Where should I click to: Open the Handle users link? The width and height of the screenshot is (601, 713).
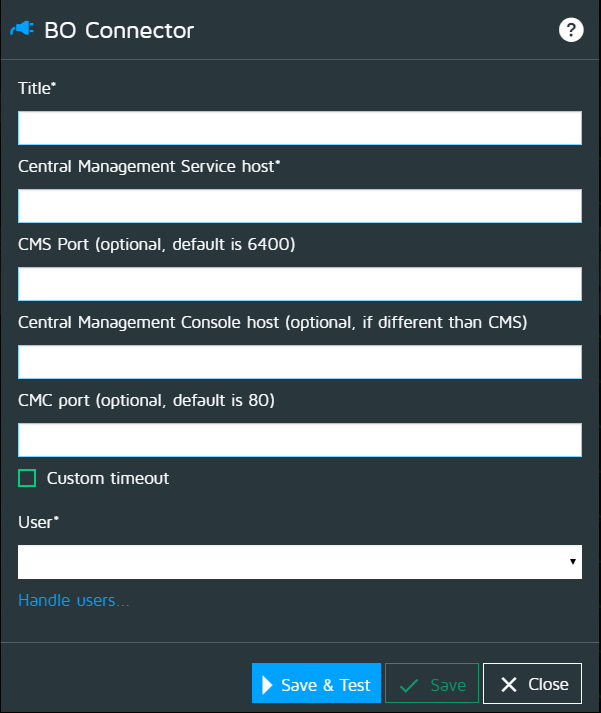74,600
